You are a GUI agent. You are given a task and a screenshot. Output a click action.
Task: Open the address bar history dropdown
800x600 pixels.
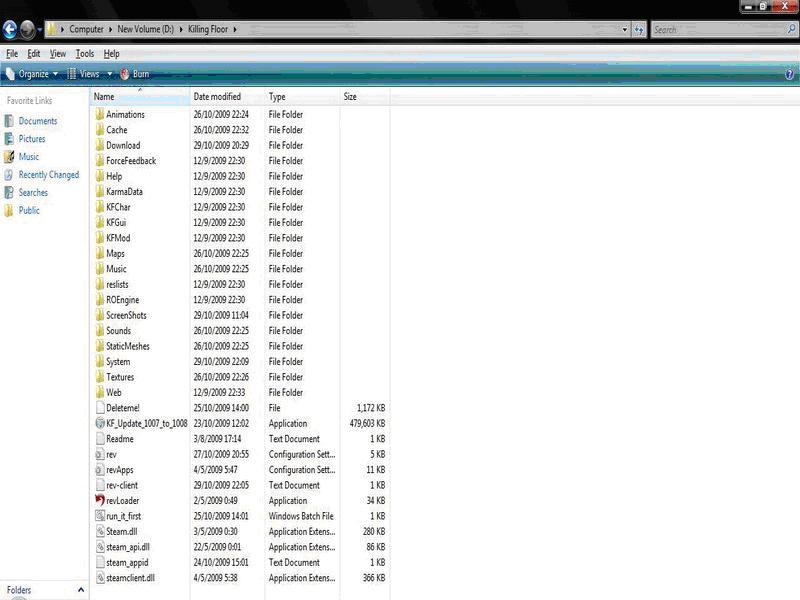(624, 30)
